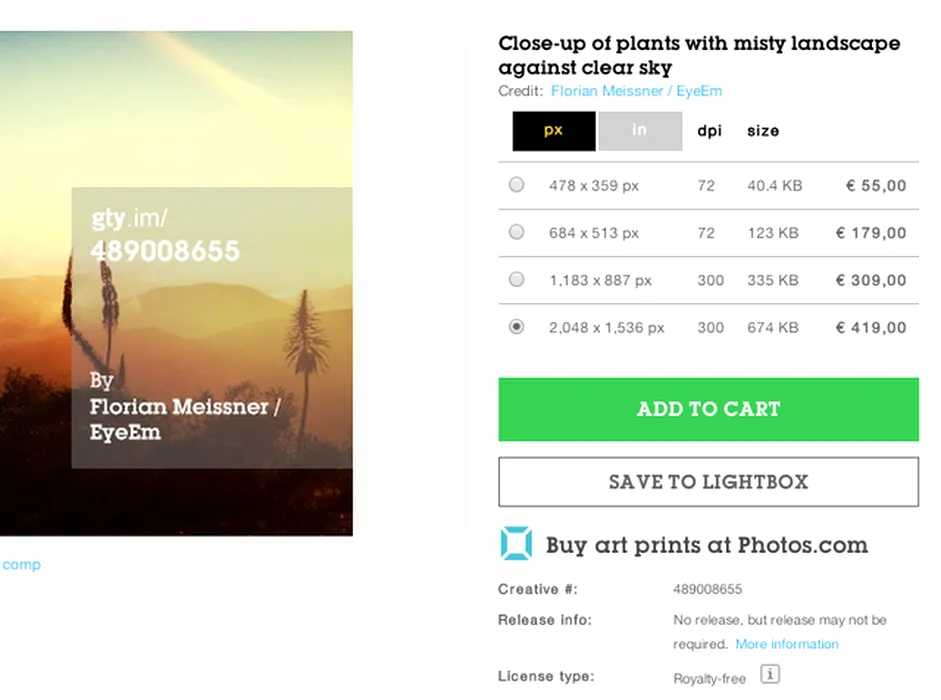Open the Florian Meissner / EyeEm credit link

[x=636, y=91]
